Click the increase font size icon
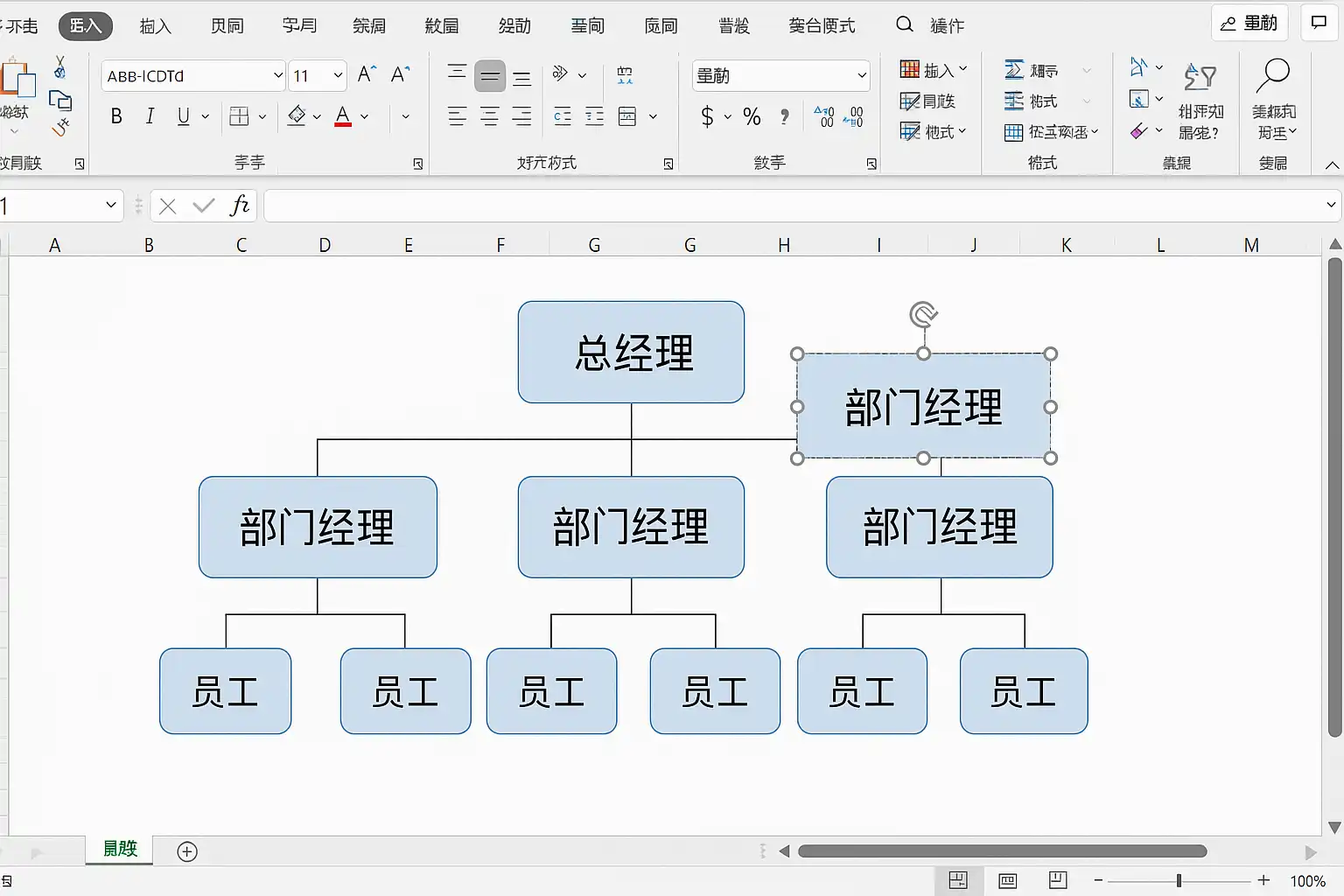The image size is (1344, 896). click(x=367, y=75)
